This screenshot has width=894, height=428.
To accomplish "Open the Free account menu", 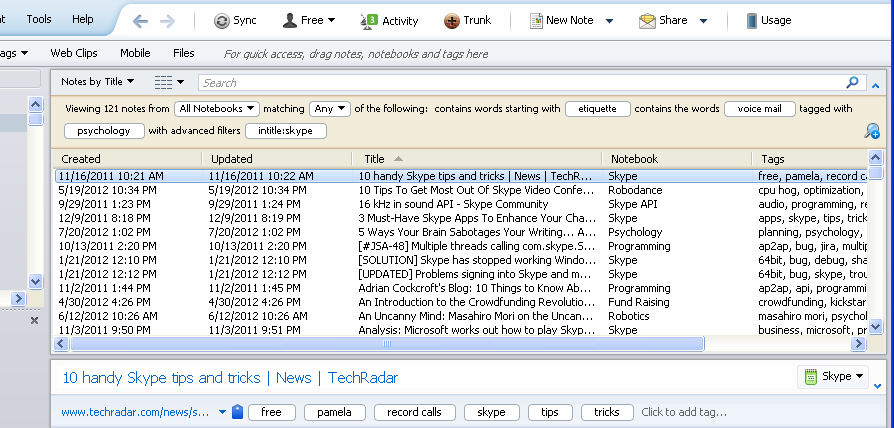I will point(308,21).
